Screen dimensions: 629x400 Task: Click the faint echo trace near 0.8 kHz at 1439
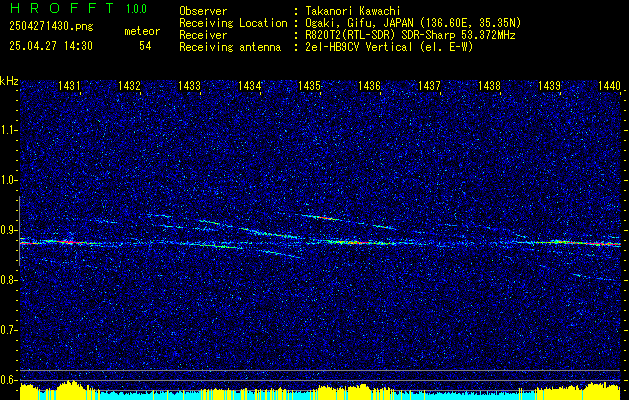click(x=593, y=277)
